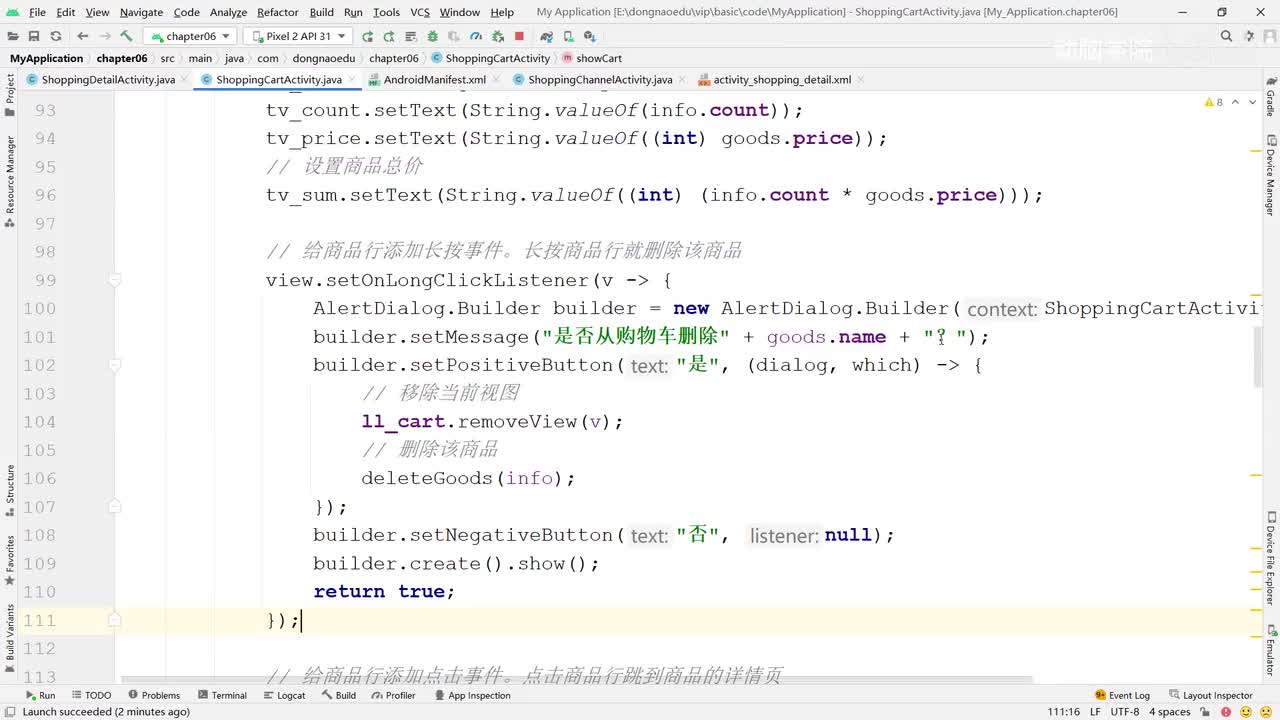Open the Resource Manager side panel
Viewport: 1280px width, 720px height.
click(x=10, y=180)
